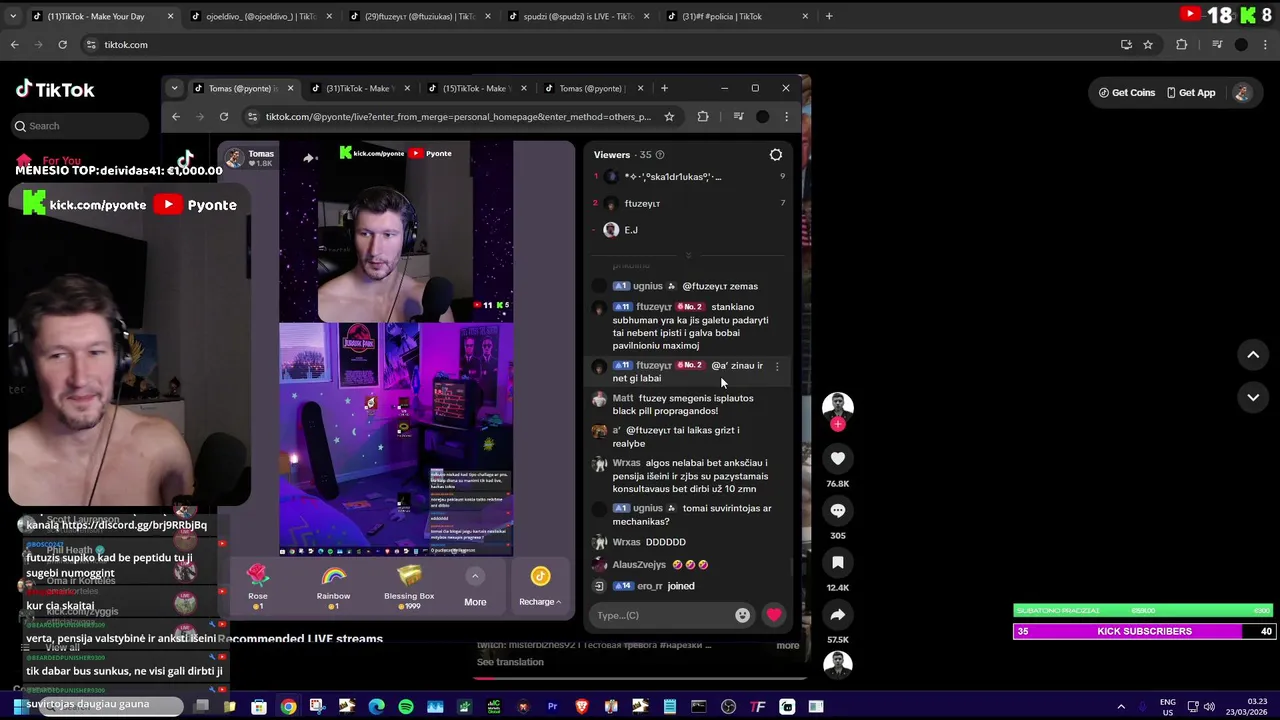Reload the inner Tomas live page
Screen dimensions: 1280x720
coord(224,117)
